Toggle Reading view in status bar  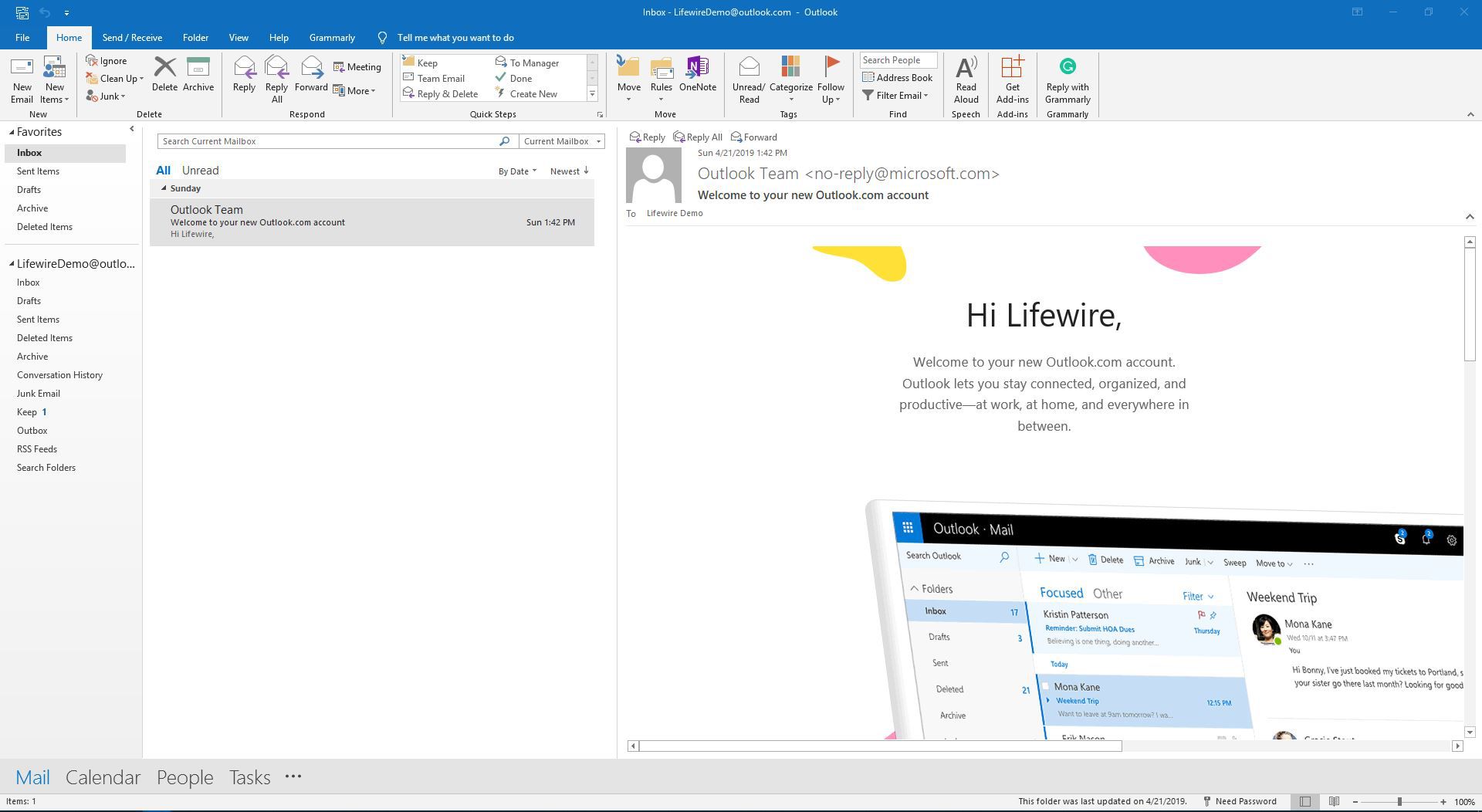(x=1334, y=802)
